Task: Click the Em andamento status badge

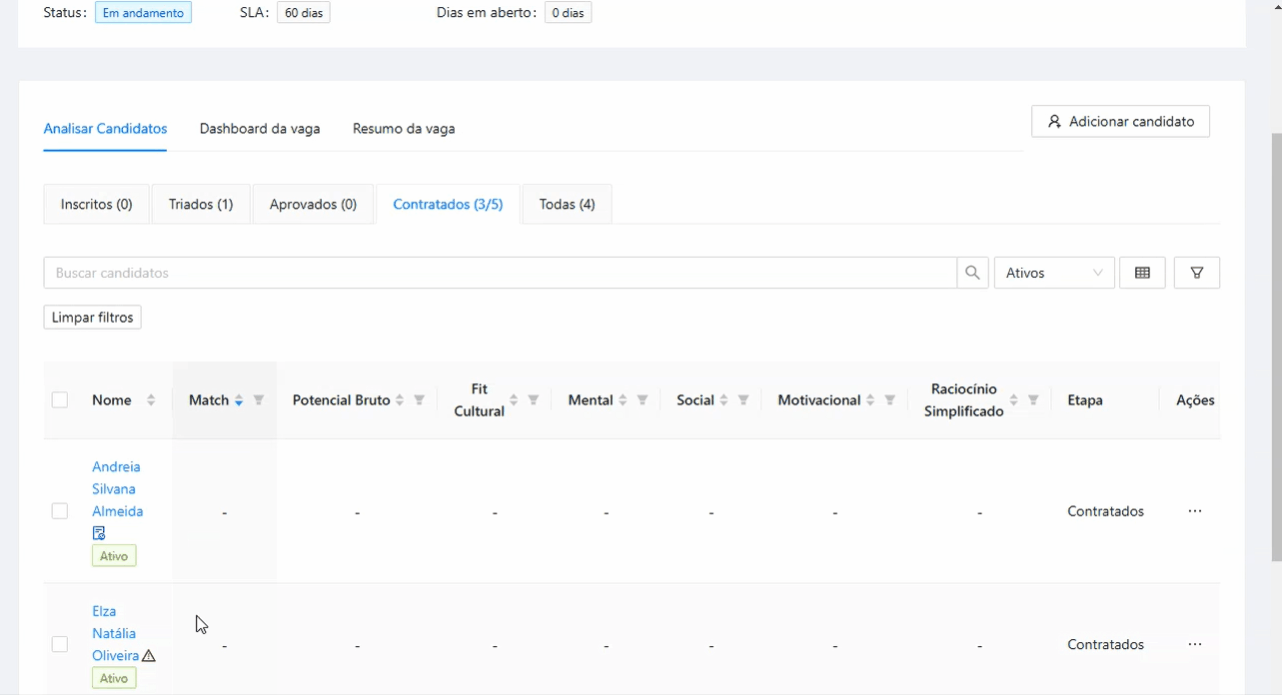Action: pyautogui.click(x=143, y=13)
